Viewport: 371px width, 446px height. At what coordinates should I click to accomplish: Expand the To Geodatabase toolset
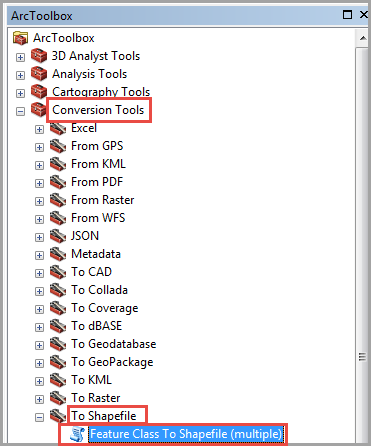click(39, 345)
